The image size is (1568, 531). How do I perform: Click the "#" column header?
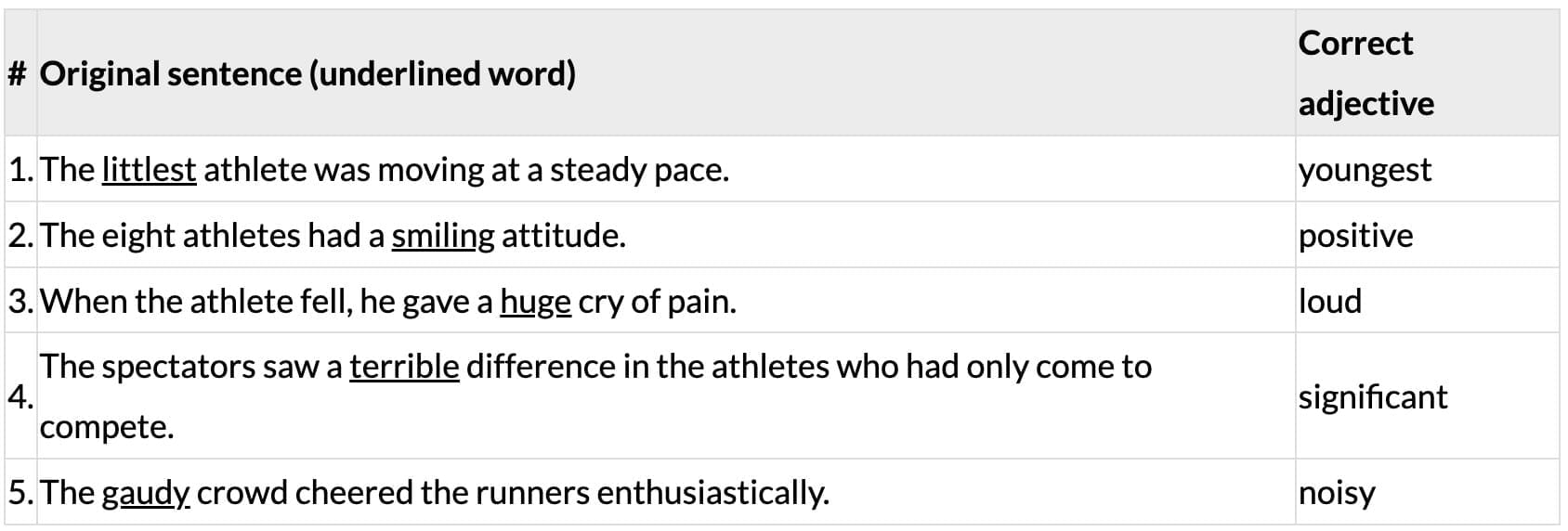[17, 73]
